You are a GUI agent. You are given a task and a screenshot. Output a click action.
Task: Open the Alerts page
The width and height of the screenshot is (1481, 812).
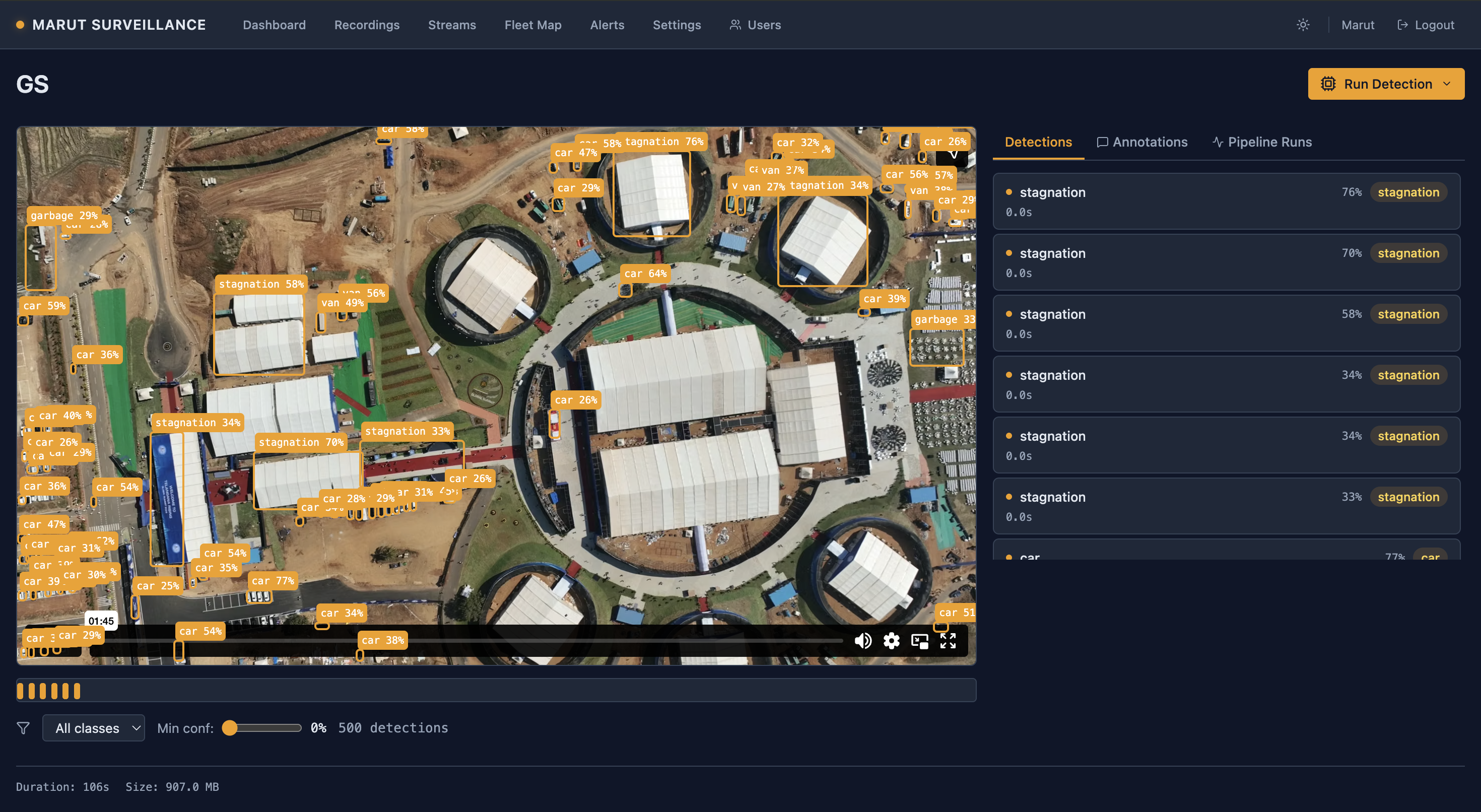point(607,25)
